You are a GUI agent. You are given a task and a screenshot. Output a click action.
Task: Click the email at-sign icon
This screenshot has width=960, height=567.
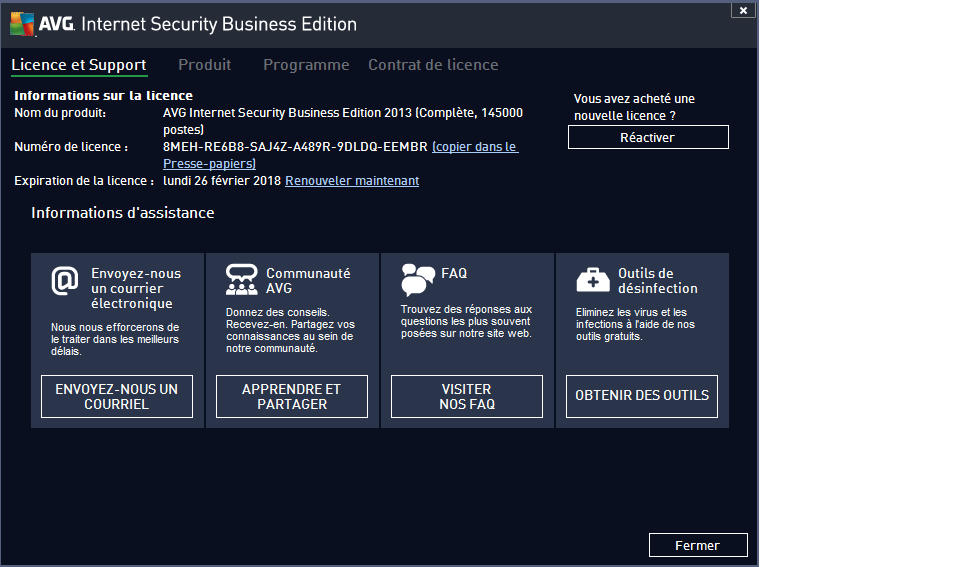(x=65, y=280)
